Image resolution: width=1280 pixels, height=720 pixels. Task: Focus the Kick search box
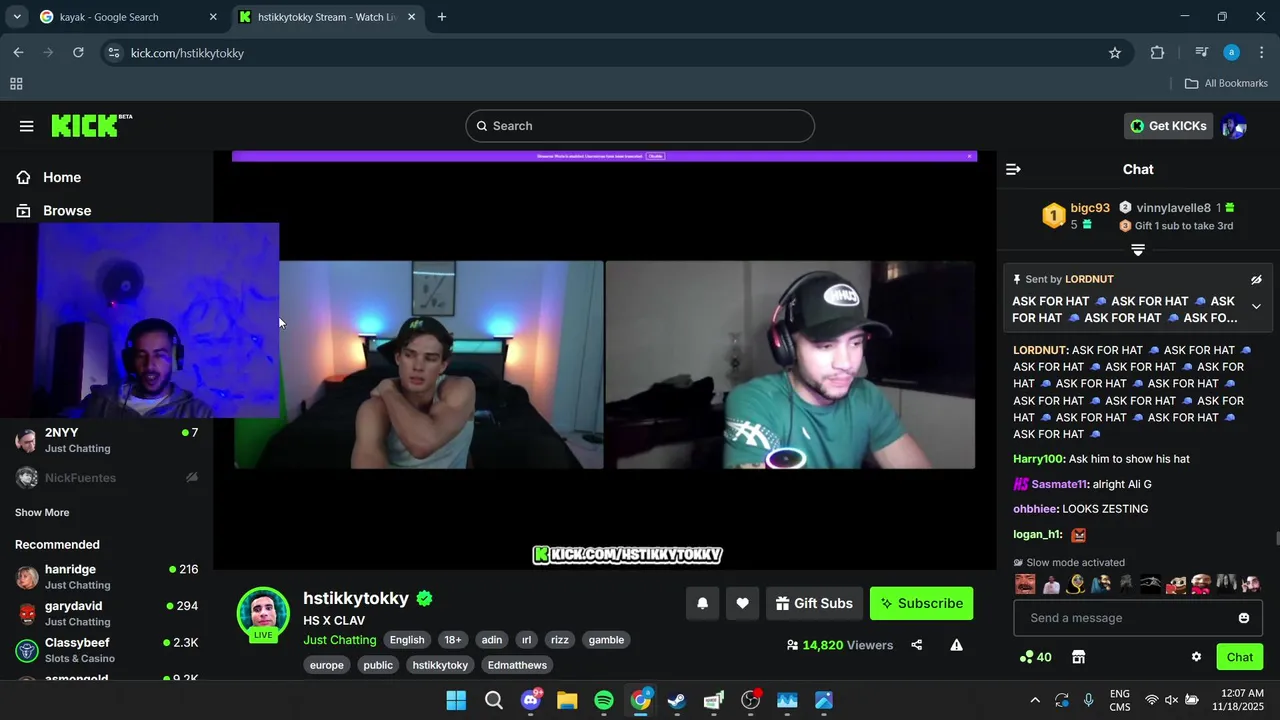tap(640, 126)
